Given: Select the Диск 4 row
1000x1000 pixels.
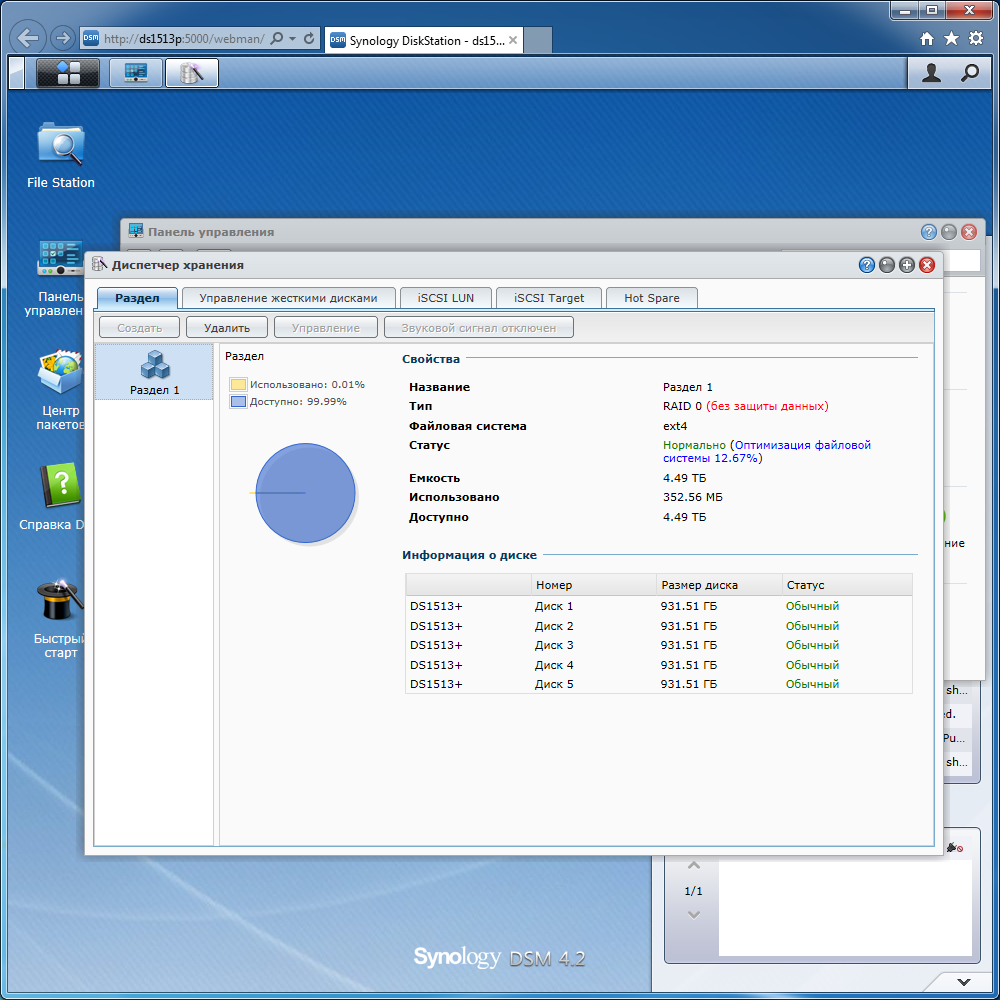Looking at the screenshot, I should pos(659,665).
